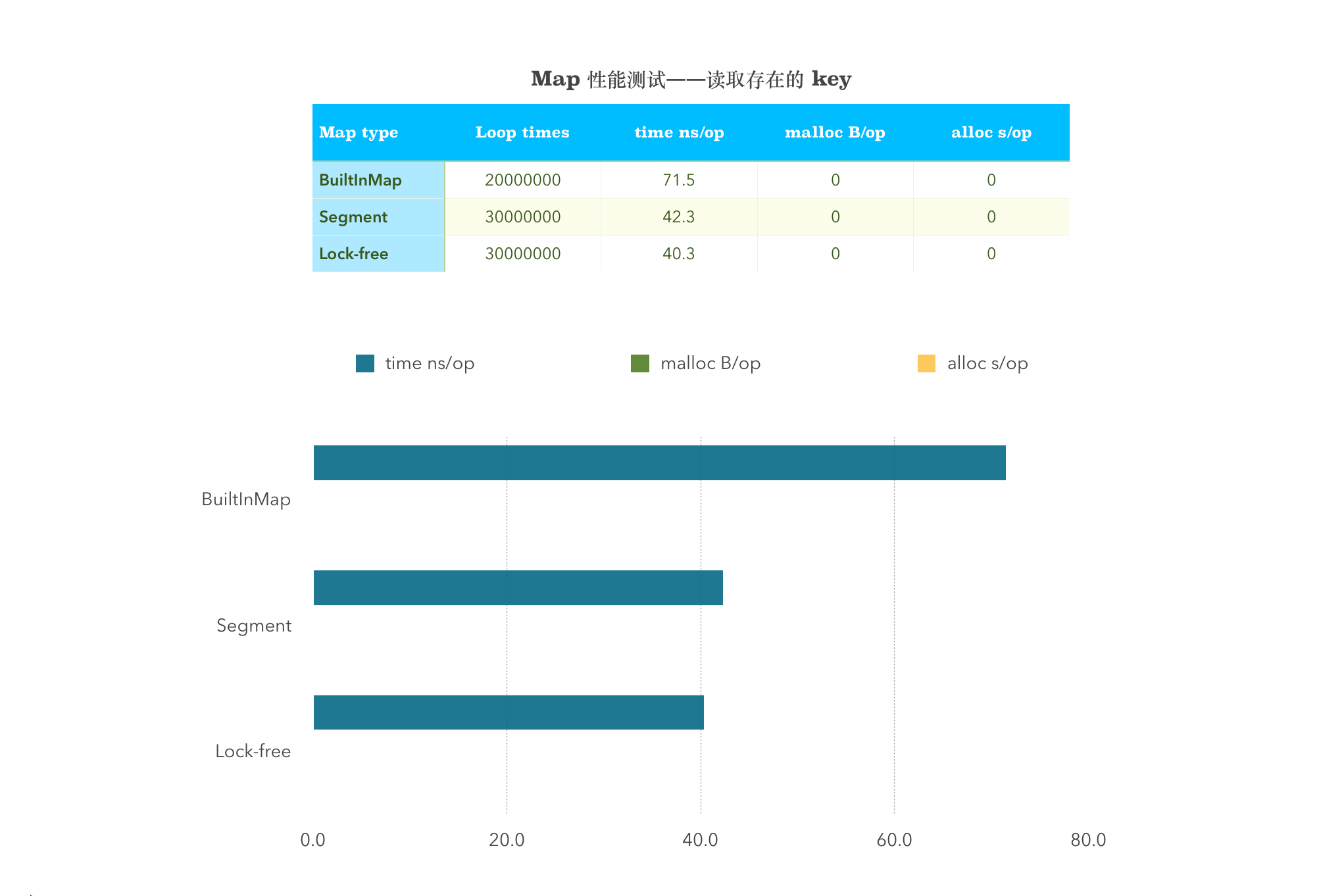
Task: Click the alloc s/op column header
Action: click(991, 132)
